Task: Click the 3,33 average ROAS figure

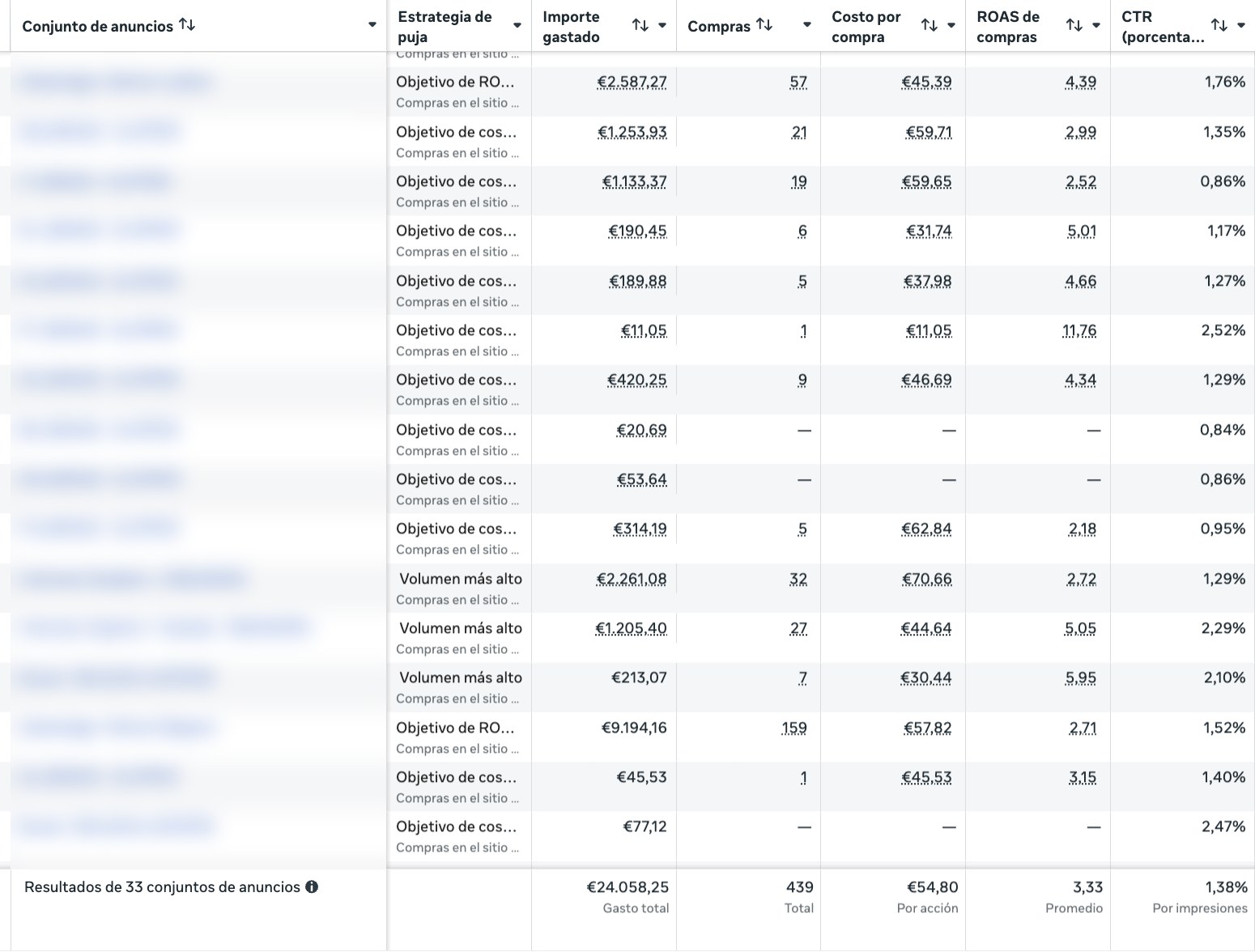Action: [x=1088, y=887]
